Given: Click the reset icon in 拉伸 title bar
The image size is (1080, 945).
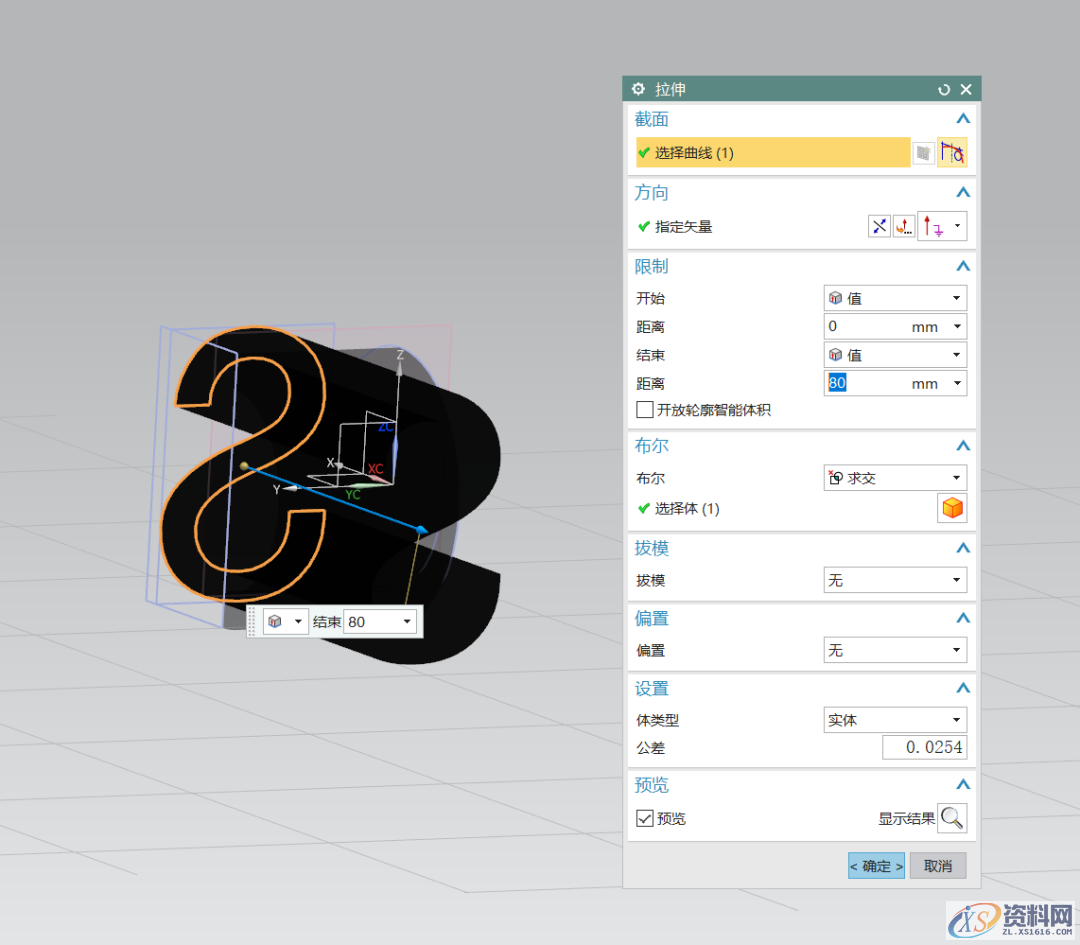Looking at the screenshot, I should pos(944,90).
